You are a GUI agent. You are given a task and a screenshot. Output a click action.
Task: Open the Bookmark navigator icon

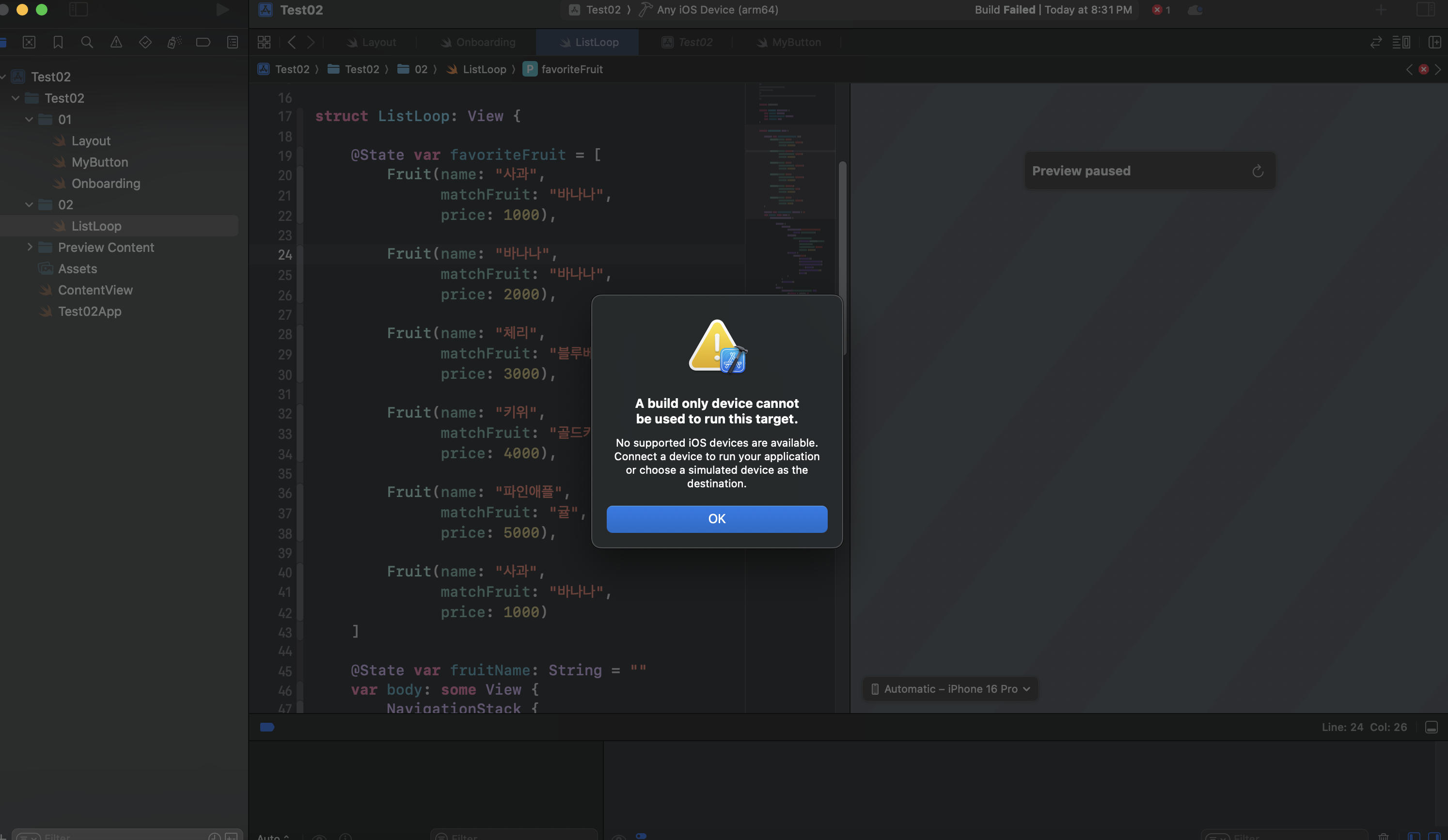(58, 42)
